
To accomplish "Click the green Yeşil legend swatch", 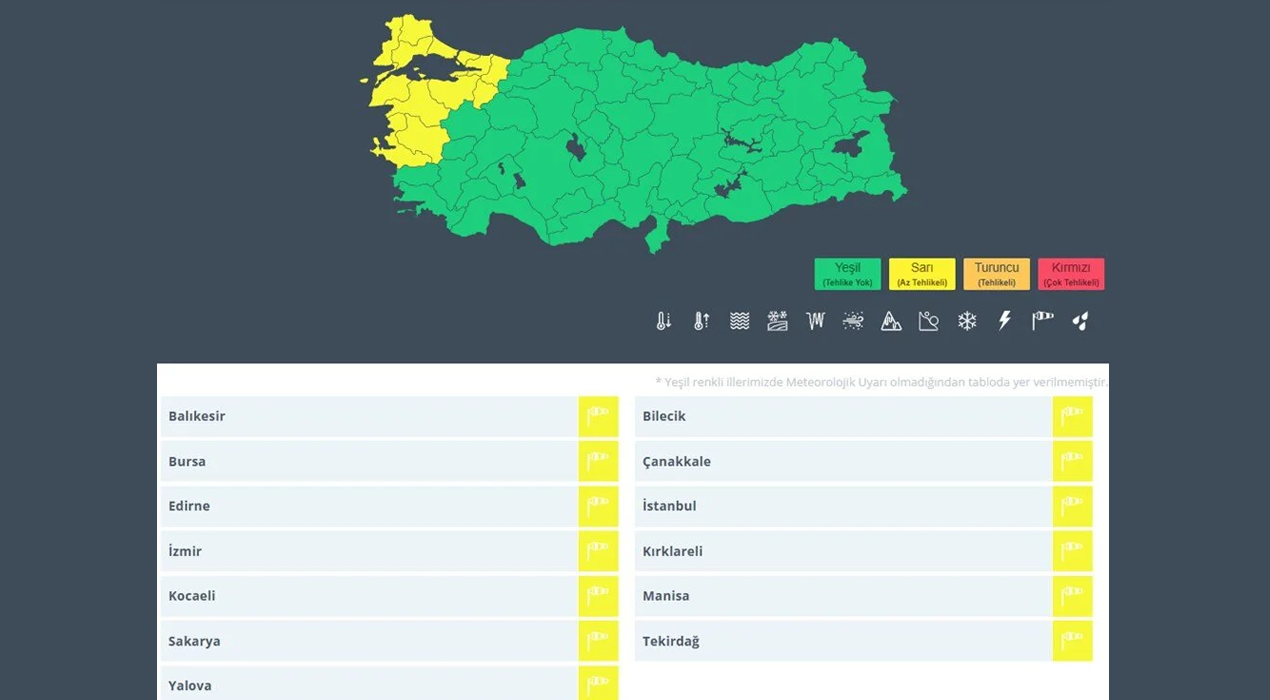I will click(847, 274).
